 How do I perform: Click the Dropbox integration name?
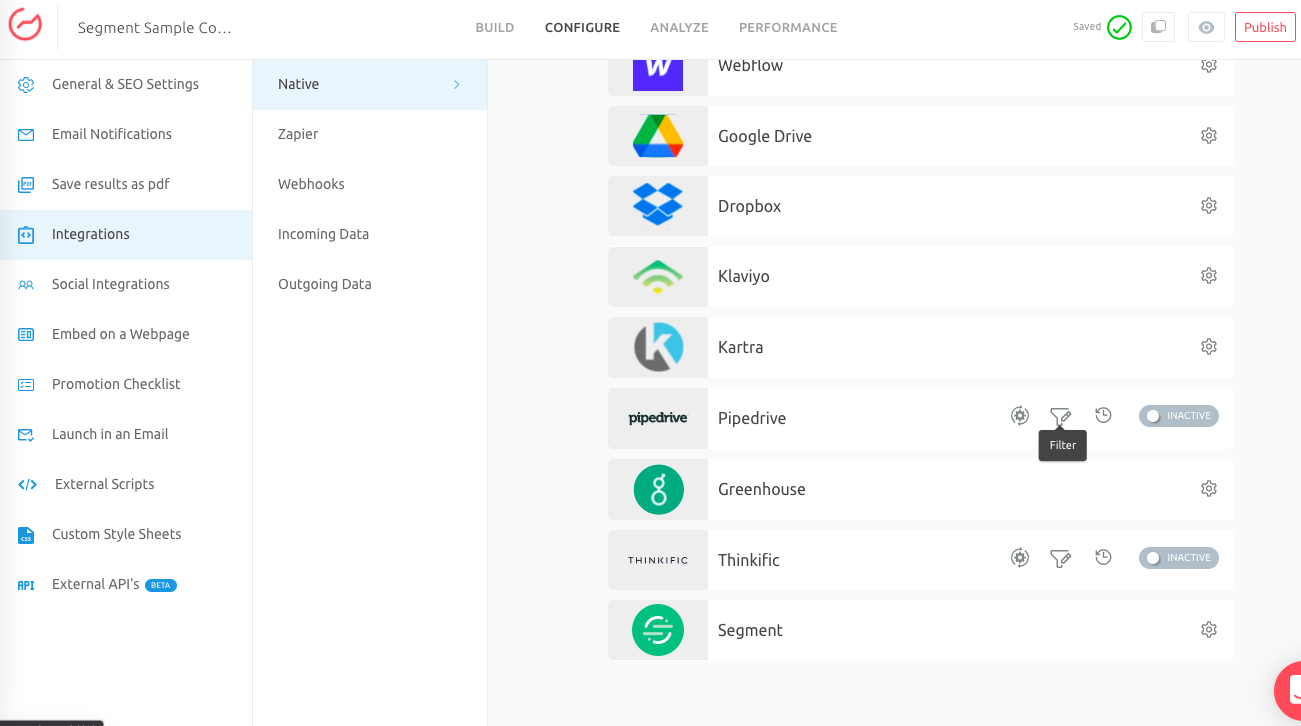click(749, 206)
